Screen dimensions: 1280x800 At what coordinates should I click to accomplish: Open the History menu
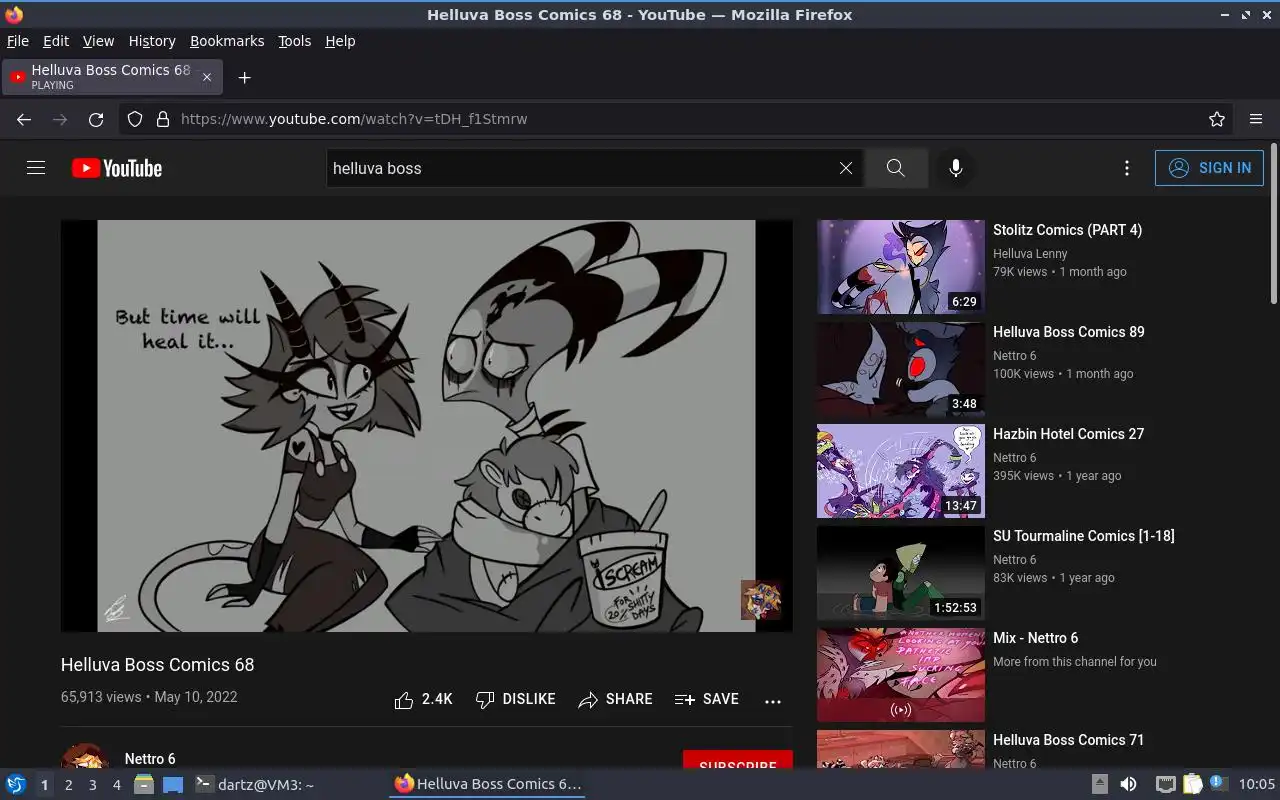click(152, 41)
